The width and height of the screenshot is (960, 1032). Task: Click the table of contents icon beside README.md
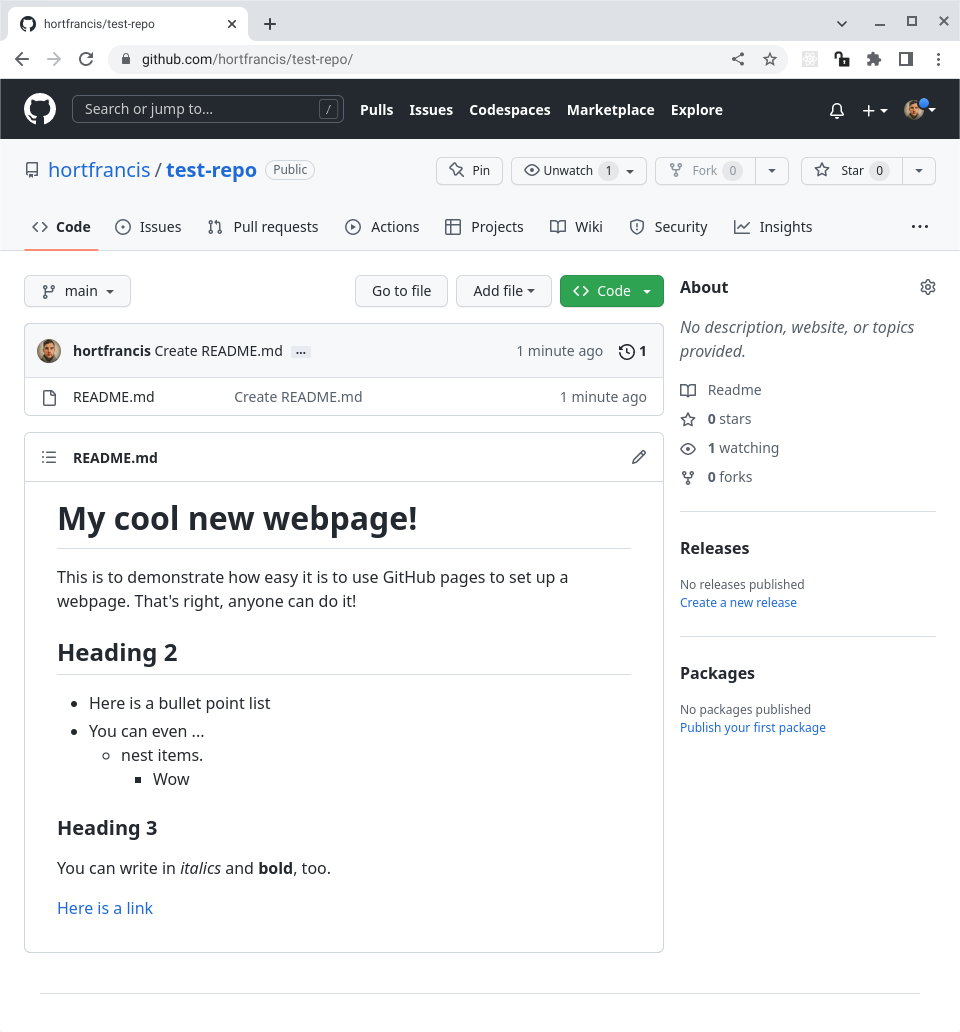click(x=48, y=457)
